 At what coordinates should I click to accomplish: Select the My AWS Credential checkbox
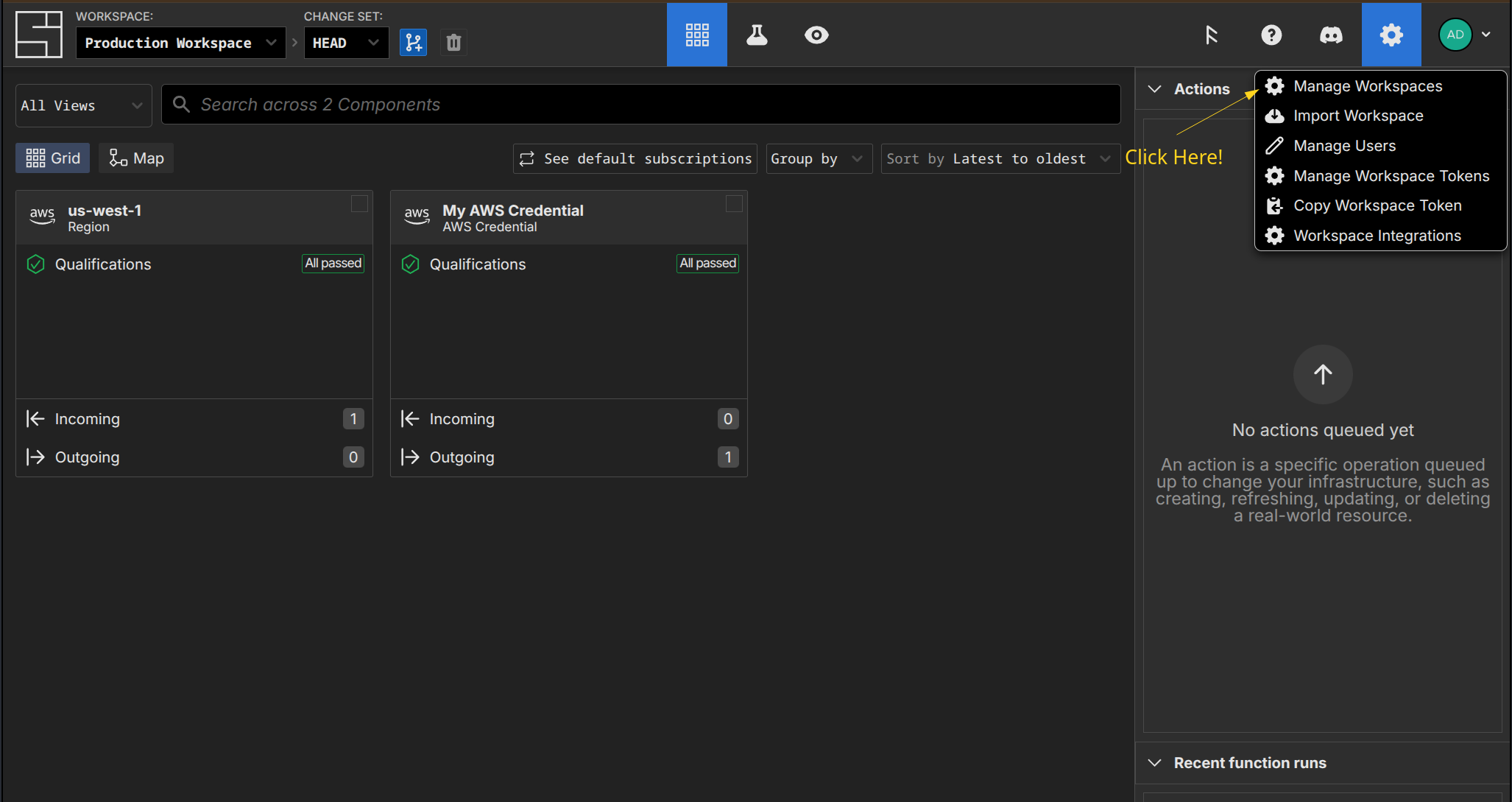click(734, 204)
